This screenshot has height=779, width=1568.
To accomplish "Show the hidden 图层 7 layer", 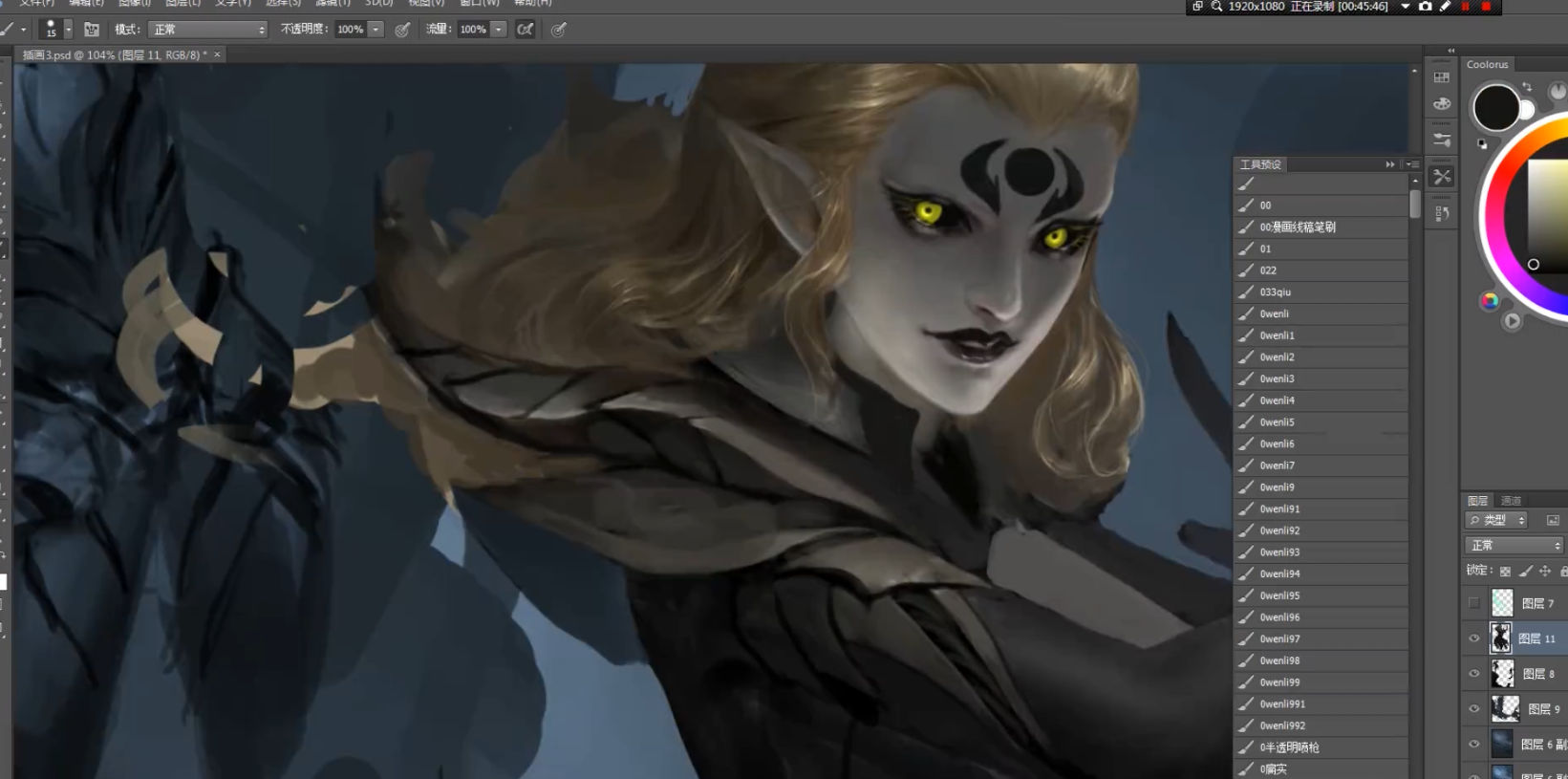I will (1474, 603).
